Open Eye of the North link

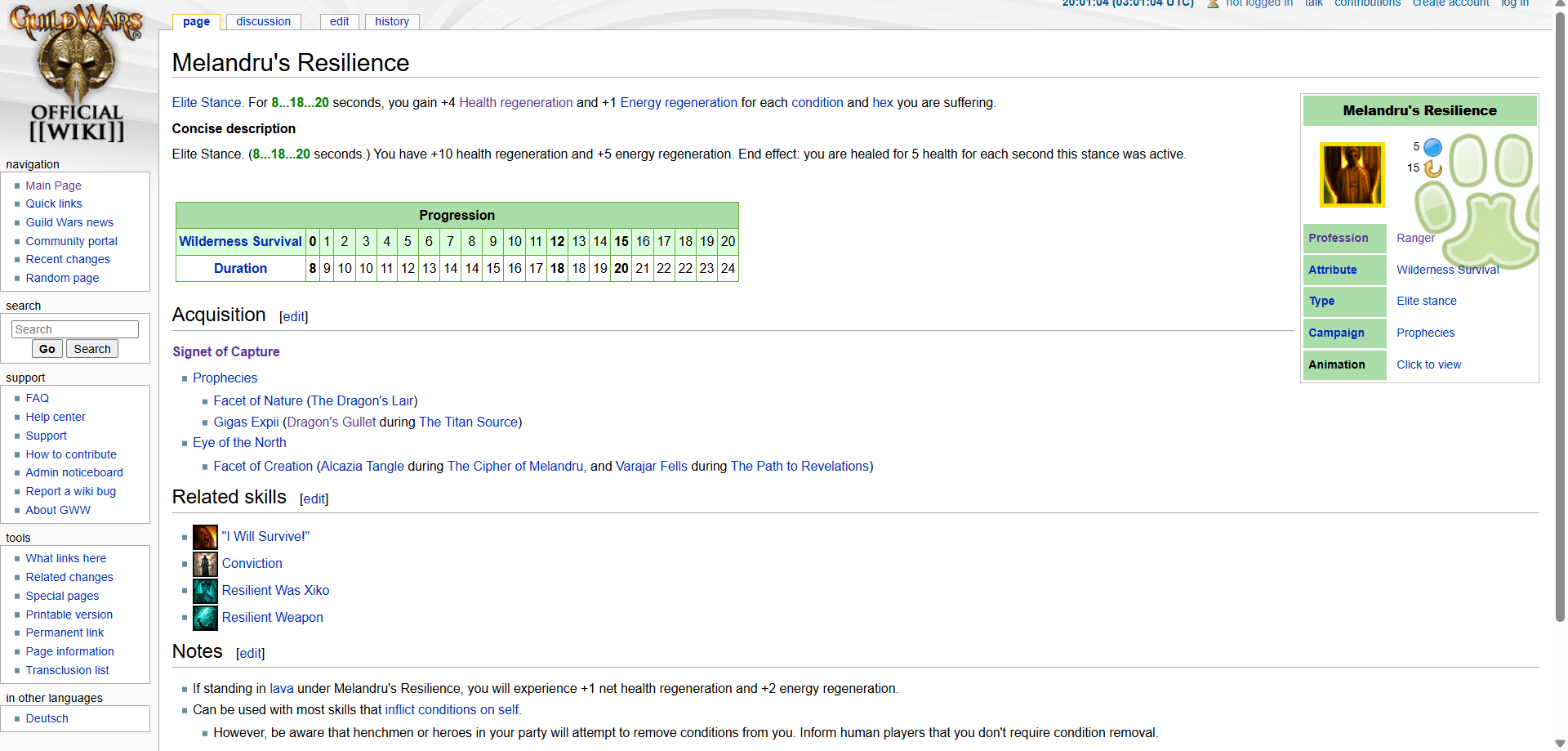(x=239, y=443)
